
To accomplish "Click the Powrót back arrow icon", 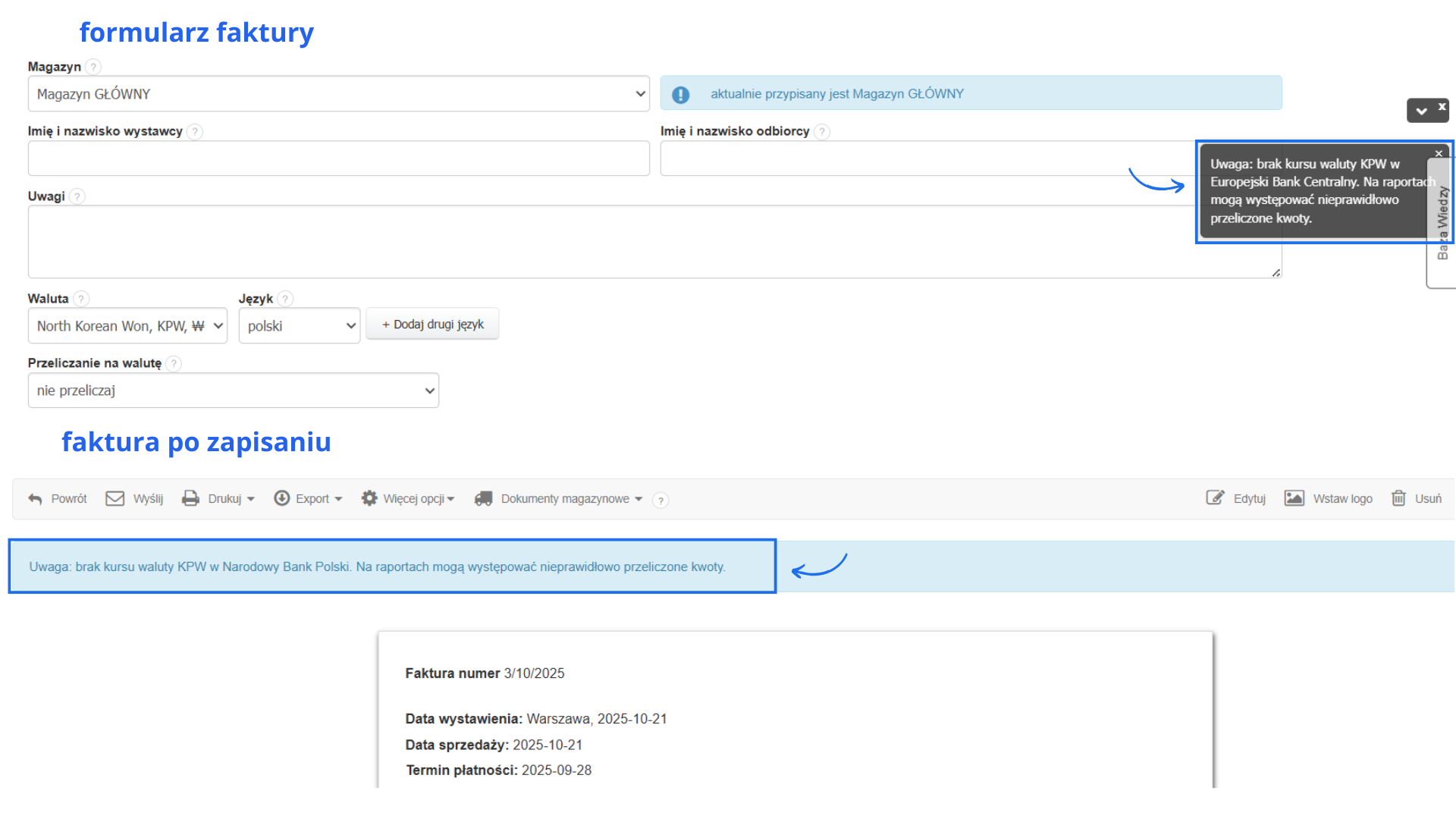I will pyautogui.click(x=35, y=499).
